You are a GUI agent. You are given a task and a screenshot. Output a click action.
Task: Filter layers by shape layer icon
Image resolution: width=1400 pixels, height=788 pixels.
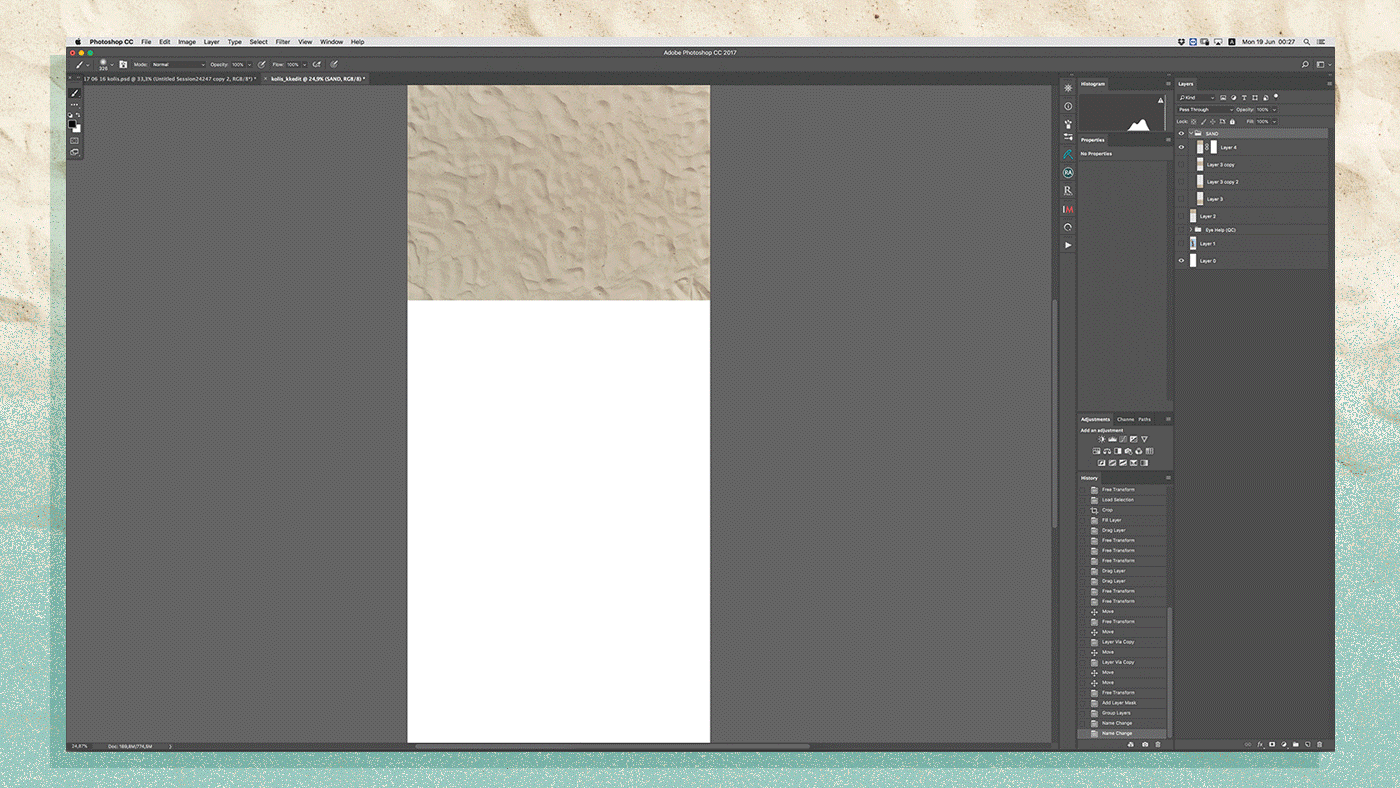tap(1255, 98)
